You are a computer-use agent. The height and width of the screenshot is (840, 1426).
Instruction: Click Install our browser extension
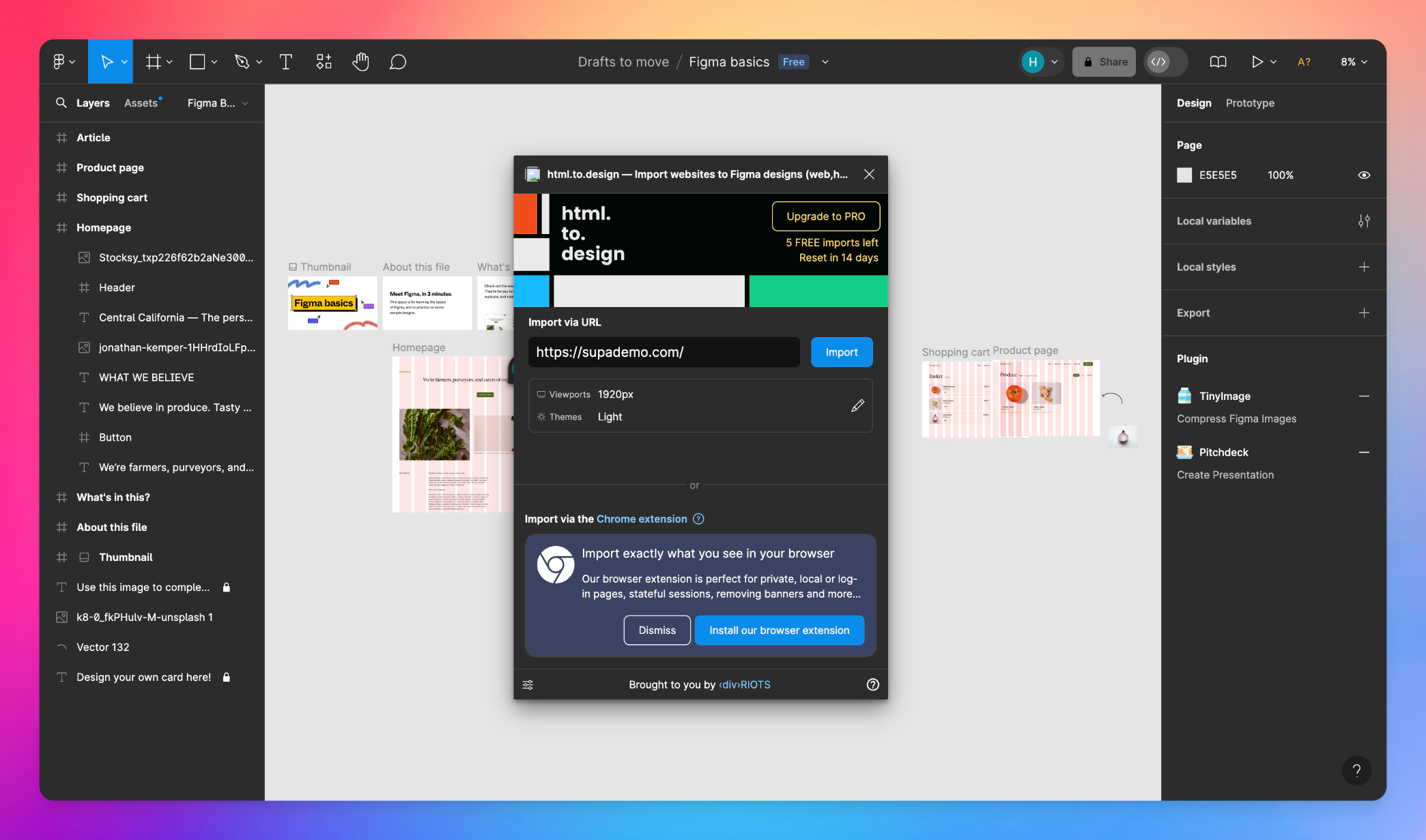tap(779, 631)
